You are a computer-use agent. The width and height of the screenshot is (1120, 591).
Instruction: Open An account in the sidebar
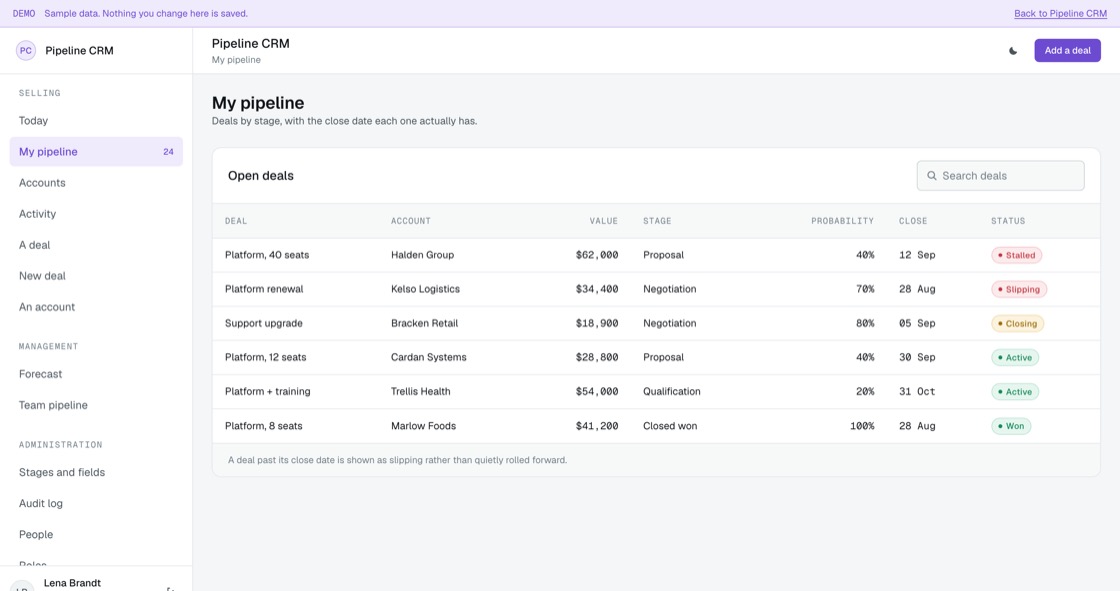[x=96, y=307]
